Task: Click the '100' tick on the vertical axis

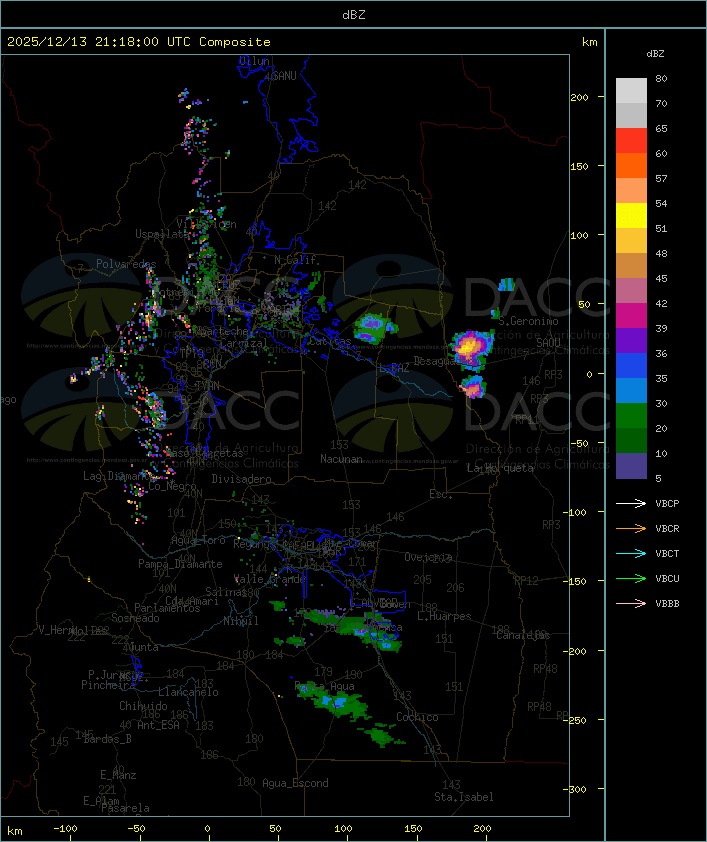Action: pyautogui.click(x=579, y=235)
